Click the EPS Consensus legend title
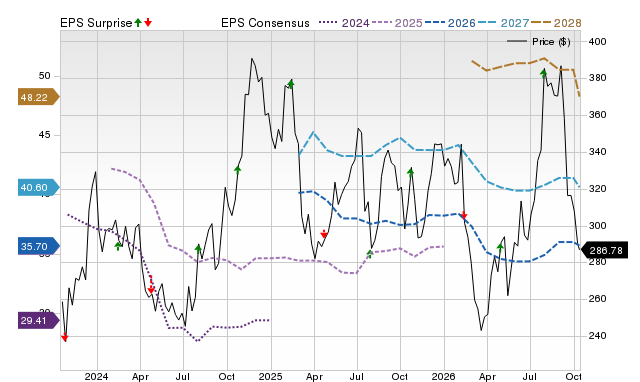This screenshot has width=640, height=382. coord(265,23)
